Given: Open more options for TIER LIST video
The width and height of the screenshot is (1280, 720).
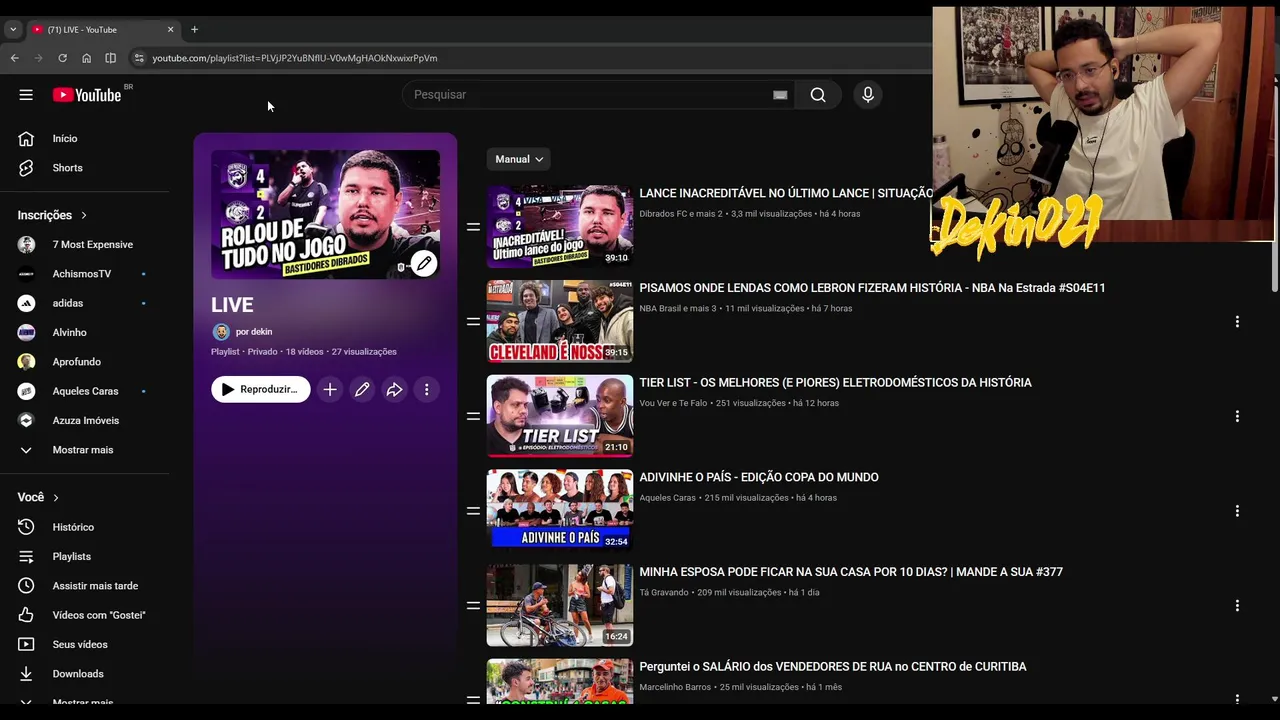Looking at the screenshot, I should pyautogui.click(x=1237, y=416).
